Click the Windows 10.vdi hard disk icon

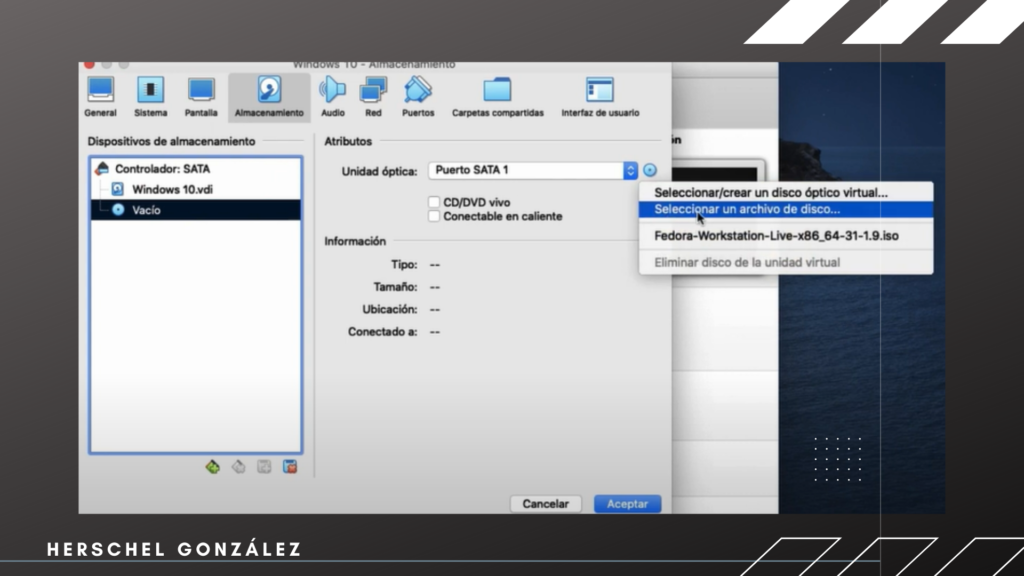pyautogui.click(x=118, y=189)
